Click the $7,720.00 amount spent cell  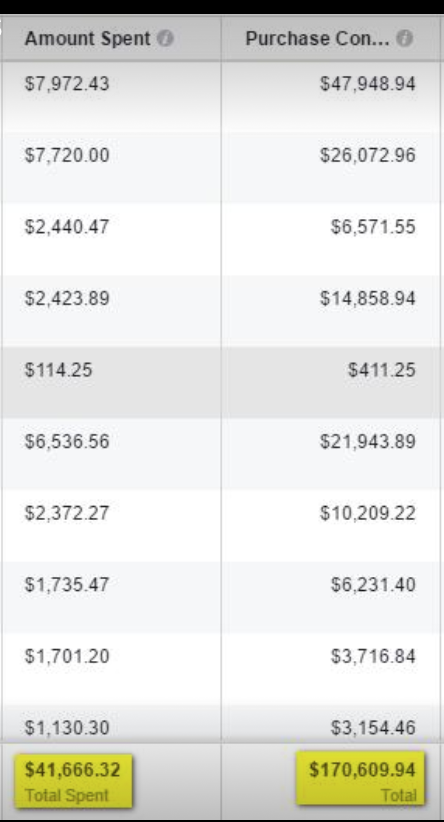click(x=111, y=168)
